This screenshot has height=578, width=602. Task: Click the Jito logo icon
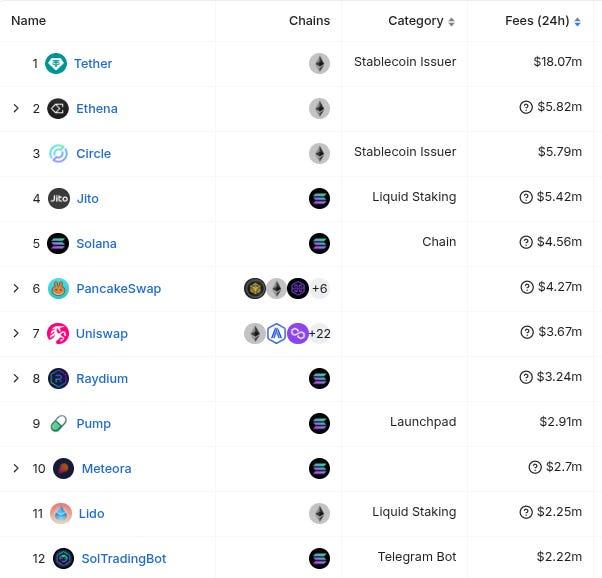pyautogui.click(x=59, y=199)
